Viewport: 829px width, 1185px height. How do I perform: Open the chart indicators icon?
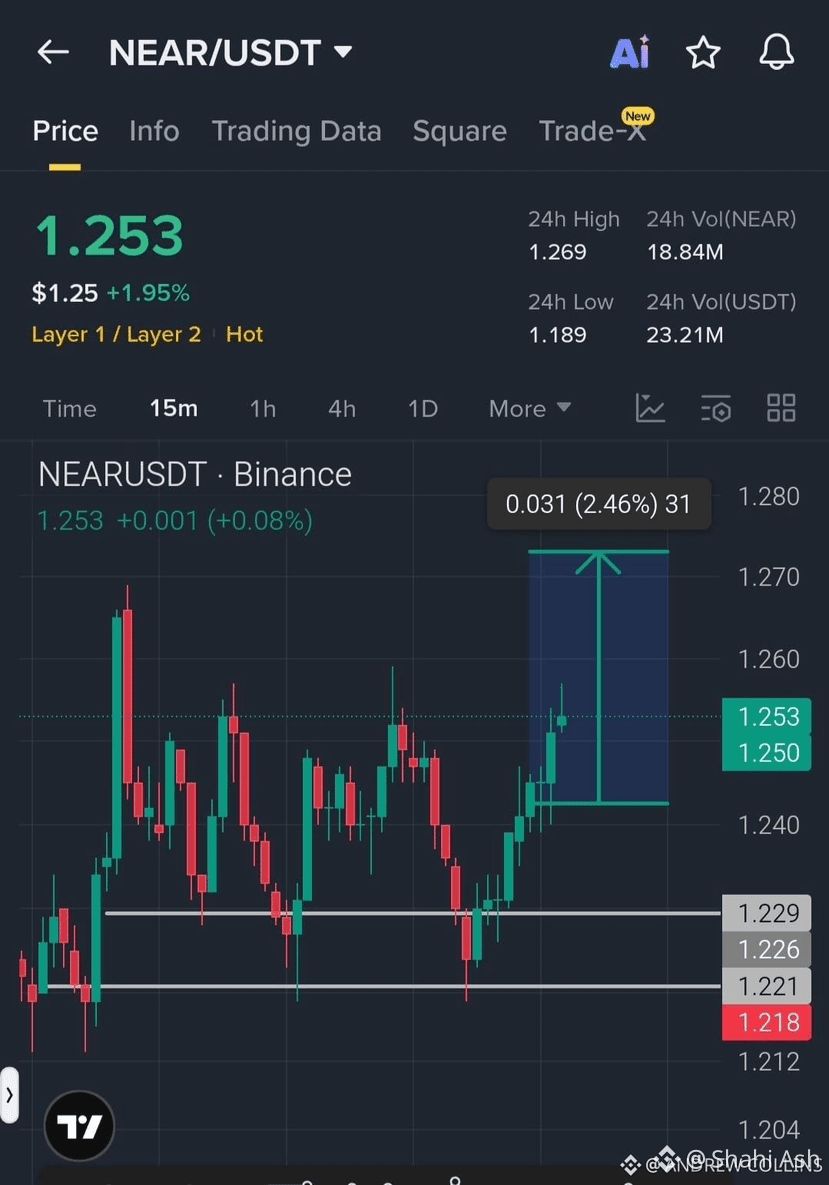pyautogui.click(x=650, y=408)
